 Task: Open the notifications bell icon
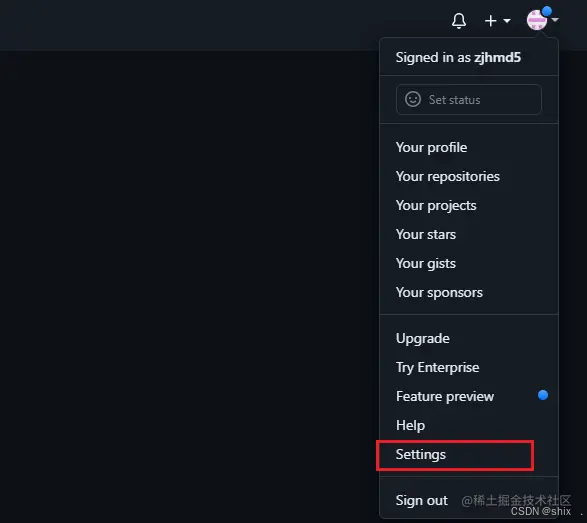(x=459, y=21)
